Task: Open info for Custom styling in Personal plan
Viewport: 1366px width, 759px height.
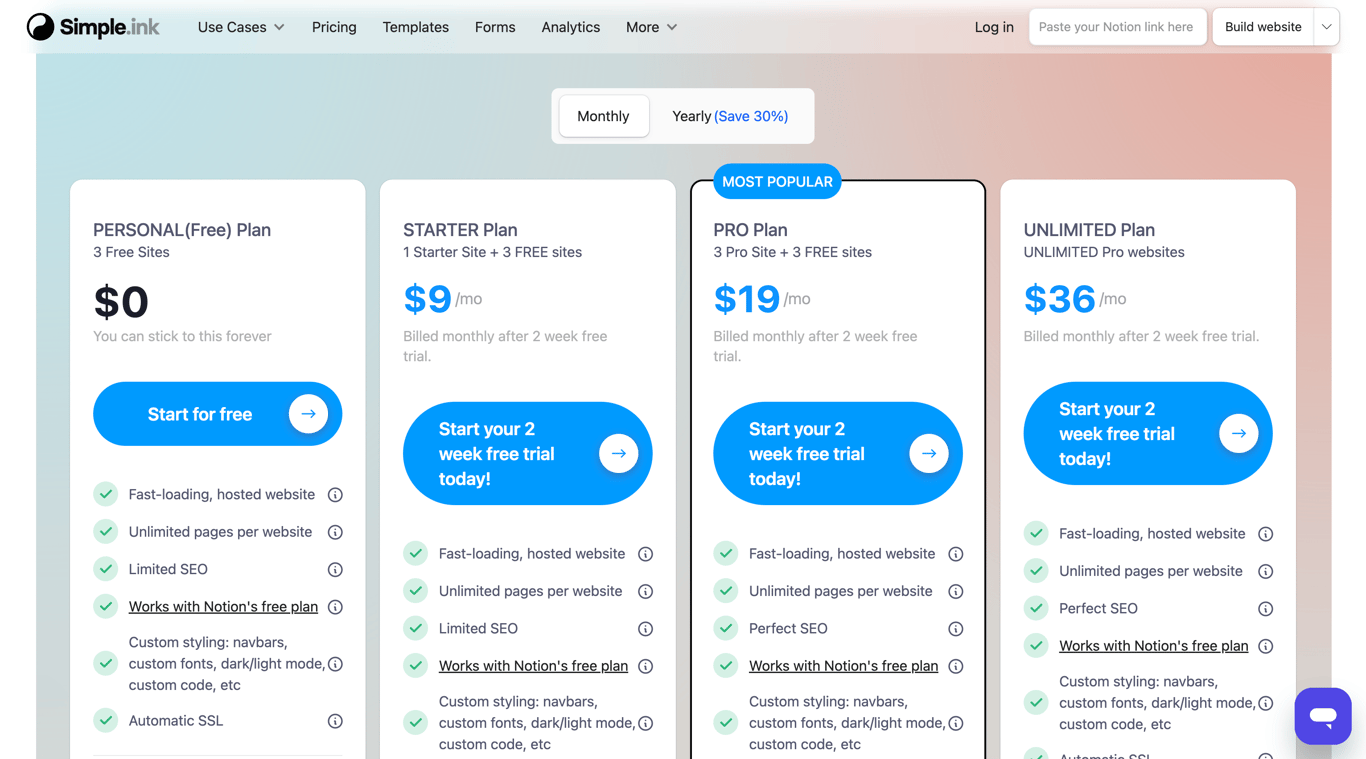Action: [336, 664]
